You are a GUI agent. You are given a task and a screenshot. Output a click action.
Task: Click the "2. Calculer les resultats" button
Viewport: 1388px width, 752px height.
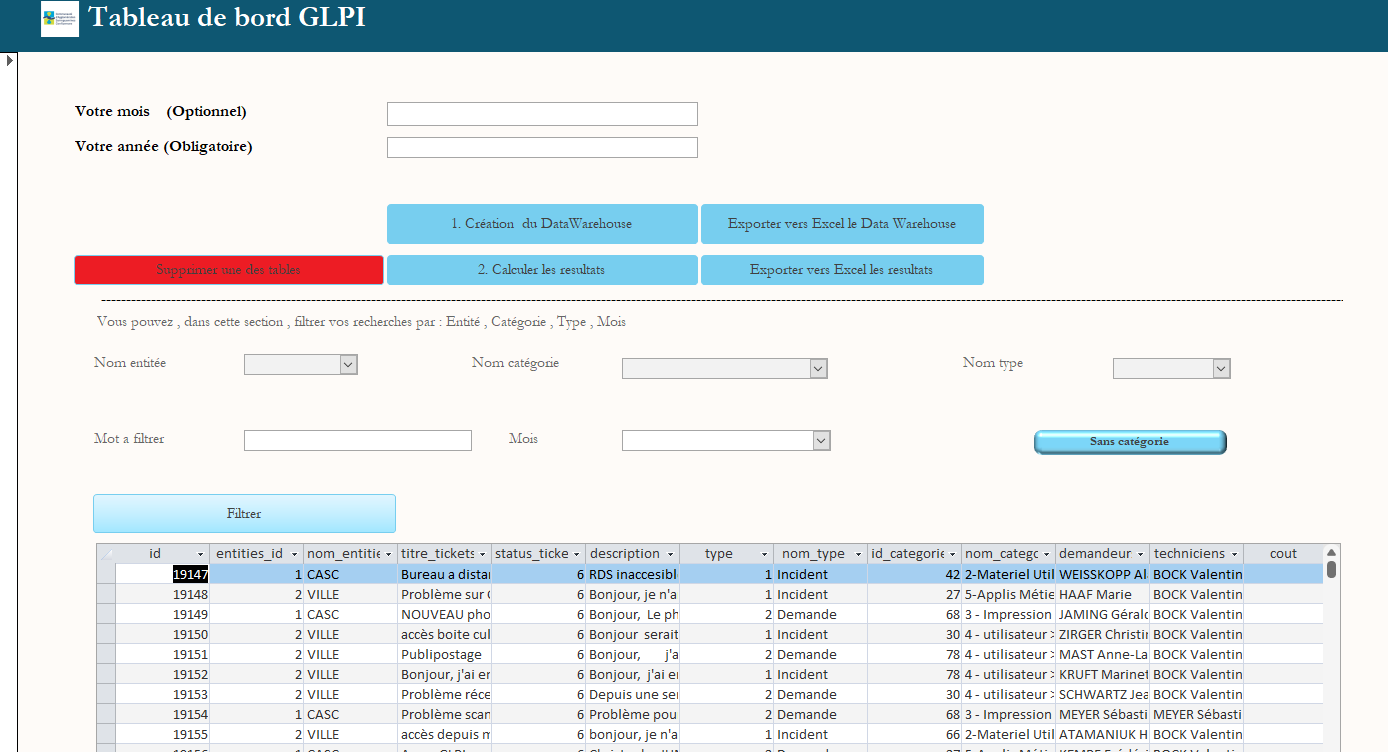(x=542, y=269)
